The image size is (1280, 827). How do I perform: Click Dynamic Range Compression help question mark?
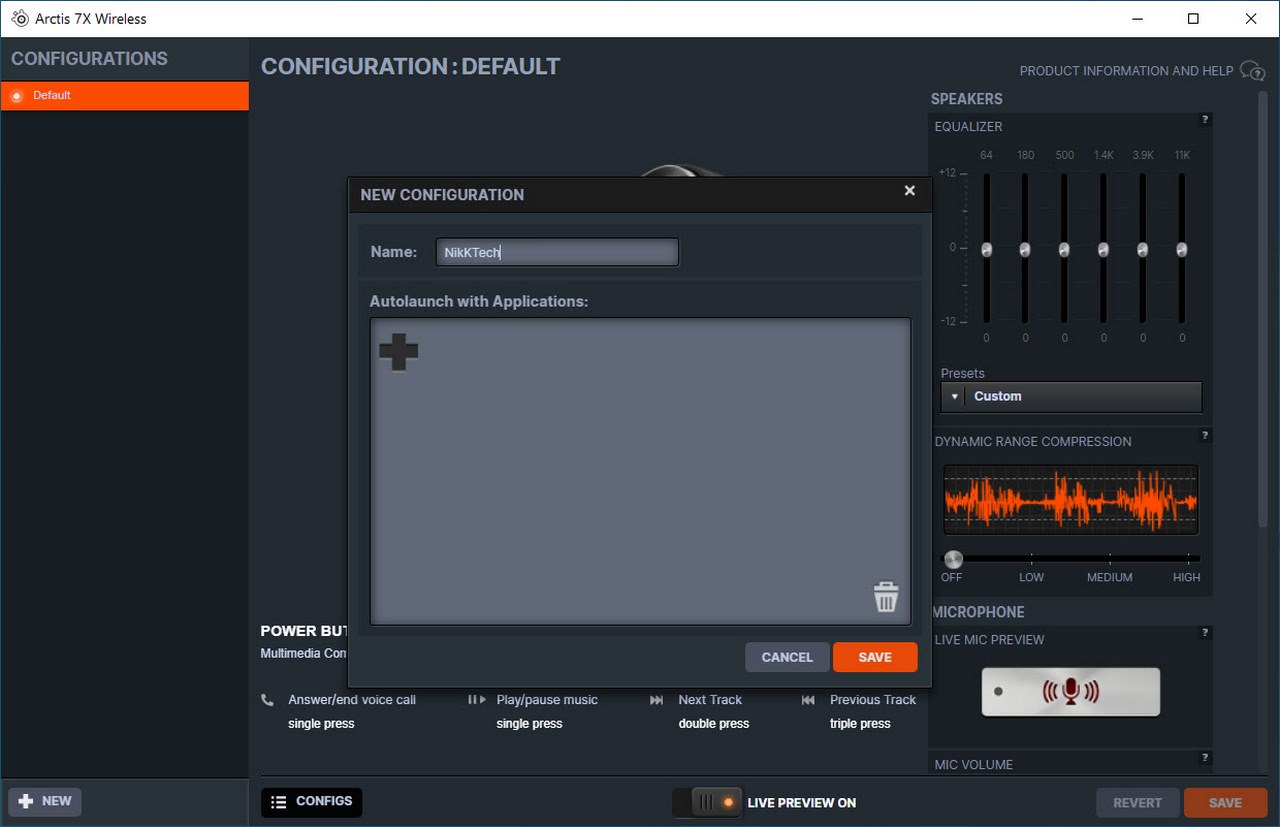click(x=1205, y=436)
